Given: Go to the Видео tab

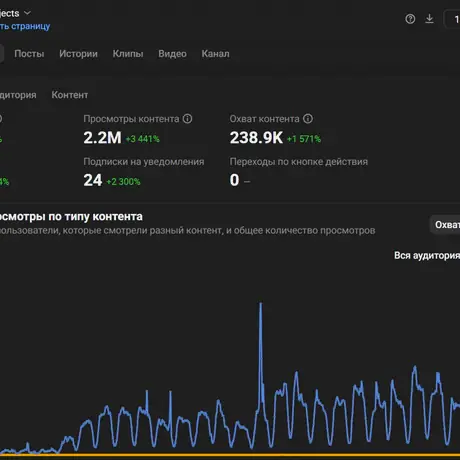Looking at the screenshot, I should (172, 54).
